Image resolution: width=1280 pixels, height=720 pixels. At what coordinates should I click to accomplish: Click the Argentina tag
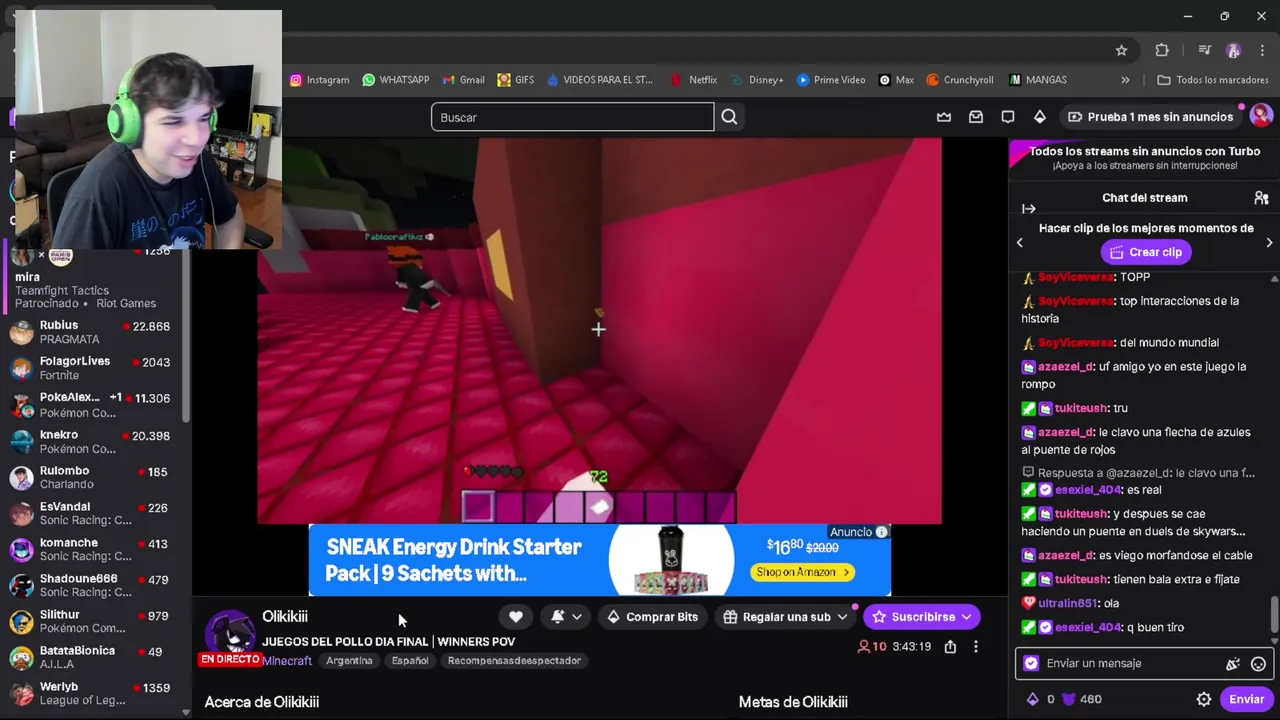(x=349, y=661)
